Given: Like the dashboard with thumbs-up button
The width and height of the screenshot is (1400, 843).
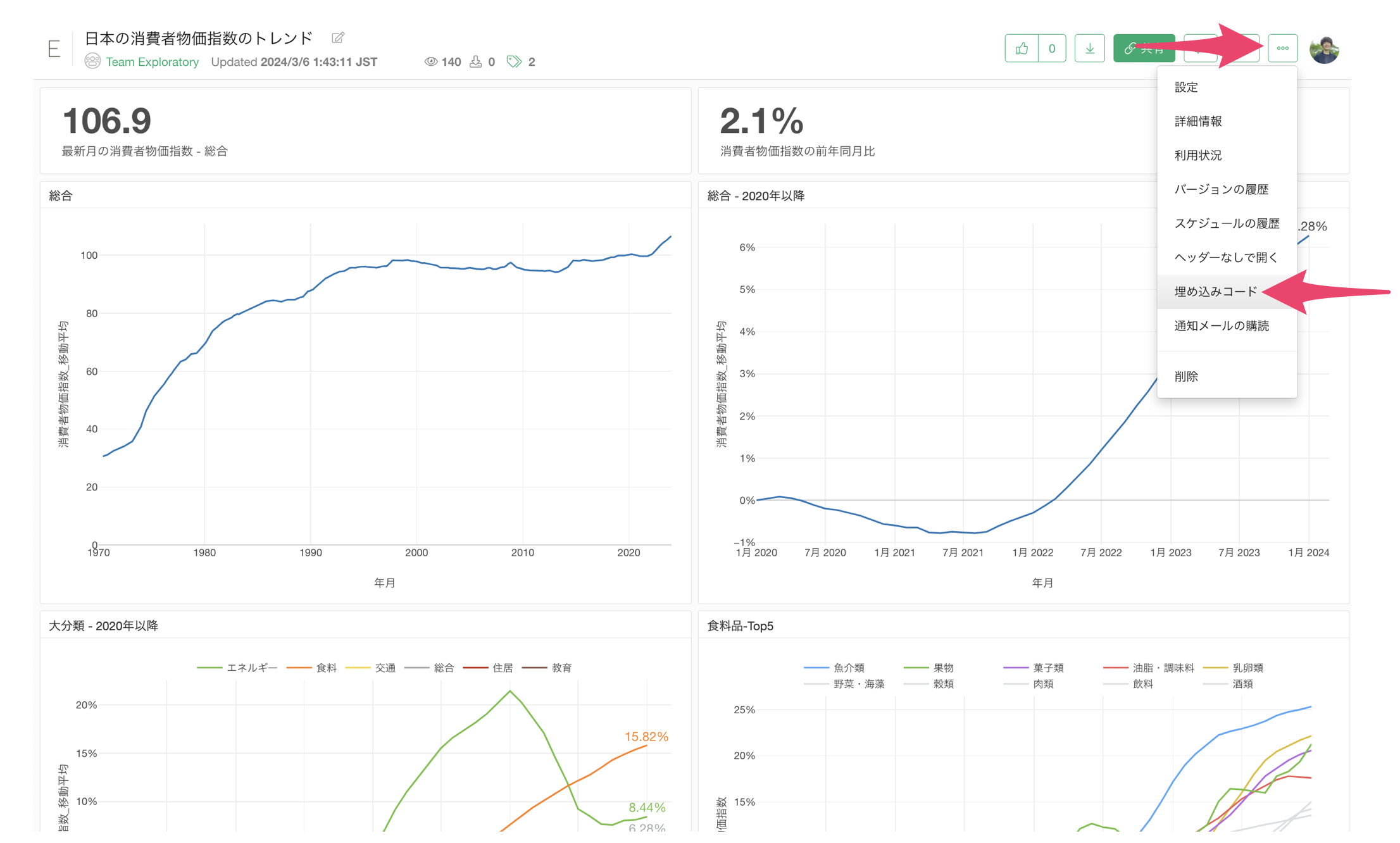Looking at the screenshot, I should [x=1022, y=48].
